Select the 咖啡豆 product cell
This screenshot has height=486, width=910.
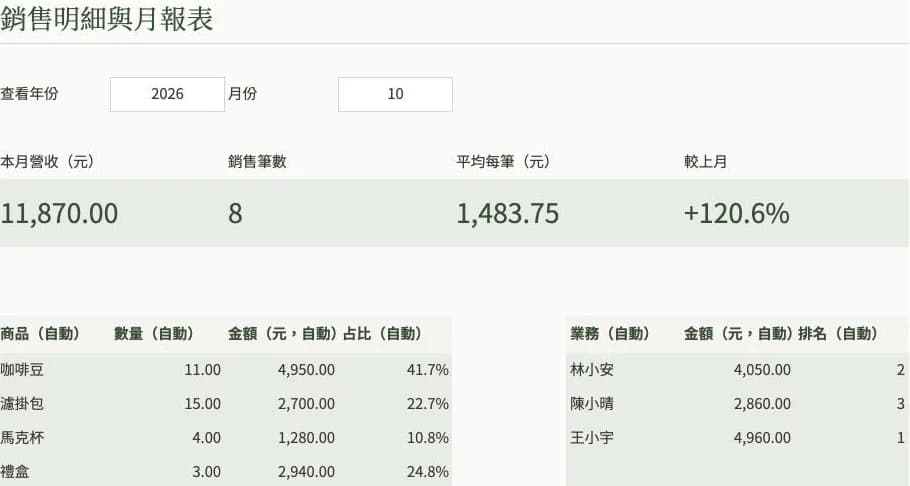(22, 370)
